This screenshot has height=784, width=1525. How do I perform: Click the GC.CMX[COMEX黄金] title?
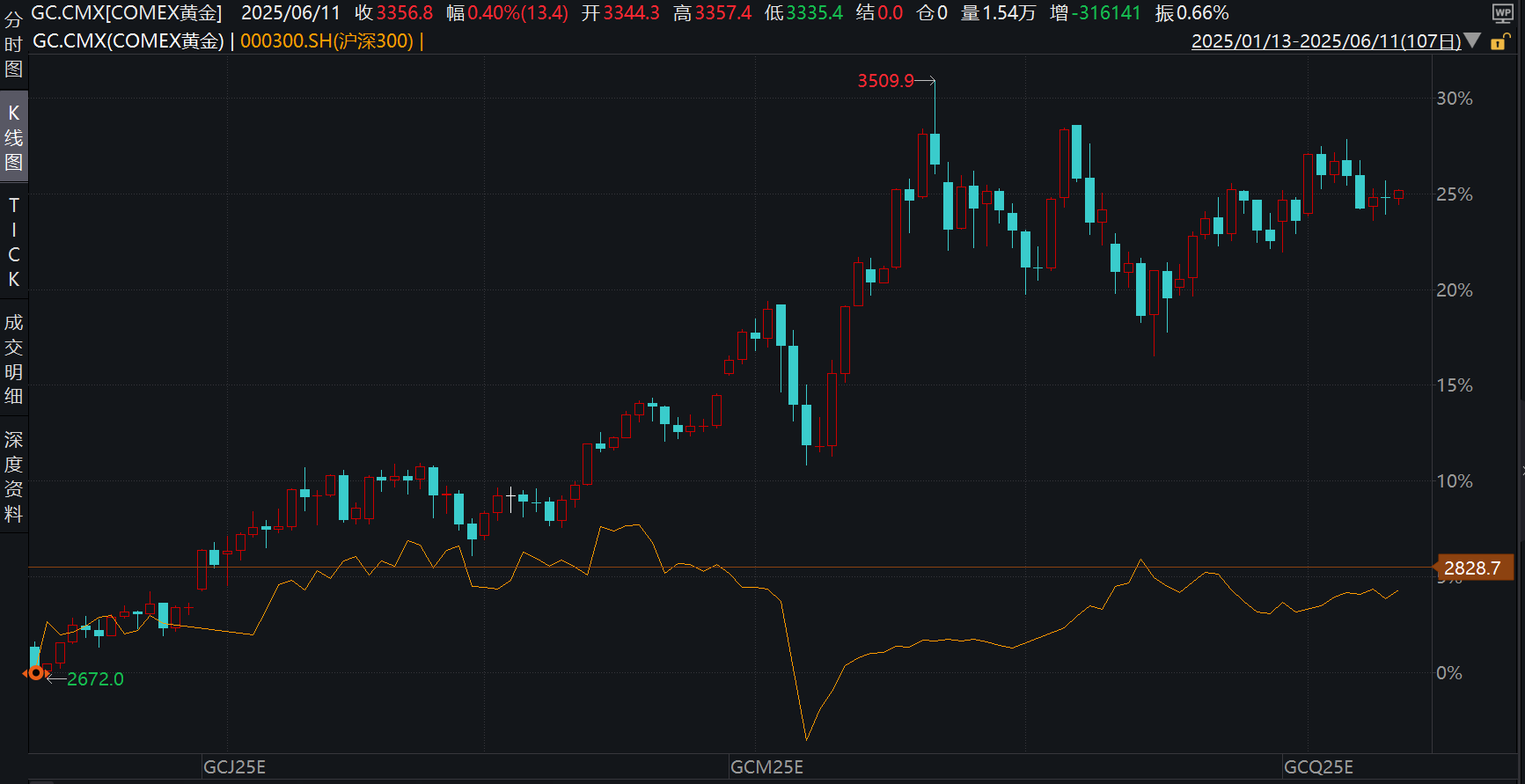127,13
